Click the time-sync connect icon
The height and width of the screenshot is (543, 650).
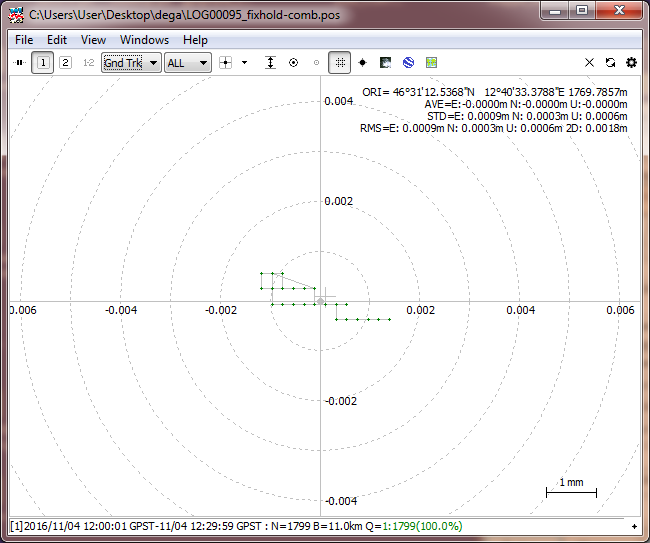[x=19, y=63]
